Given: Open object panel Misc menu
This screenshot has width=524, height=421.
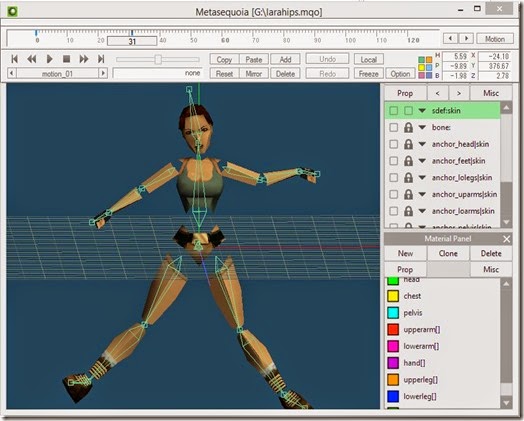Looking at the screenshot, I should [x=491, y=93].
